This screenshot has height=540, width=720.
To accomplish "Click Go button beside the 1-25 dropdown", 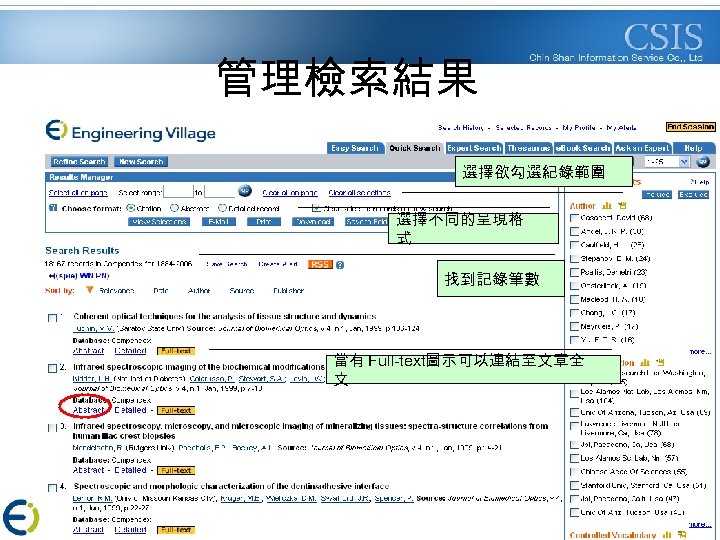I will click(703, 162).
